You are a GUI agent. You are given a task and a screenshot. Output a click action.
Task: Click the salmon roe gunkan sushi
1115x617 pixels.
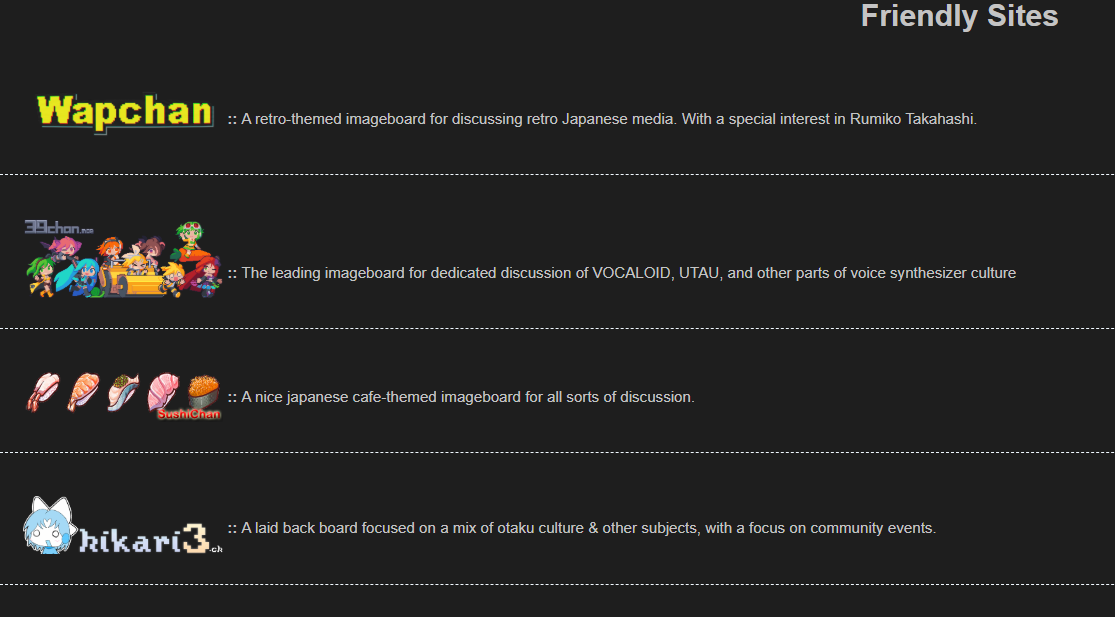point(204,390)
